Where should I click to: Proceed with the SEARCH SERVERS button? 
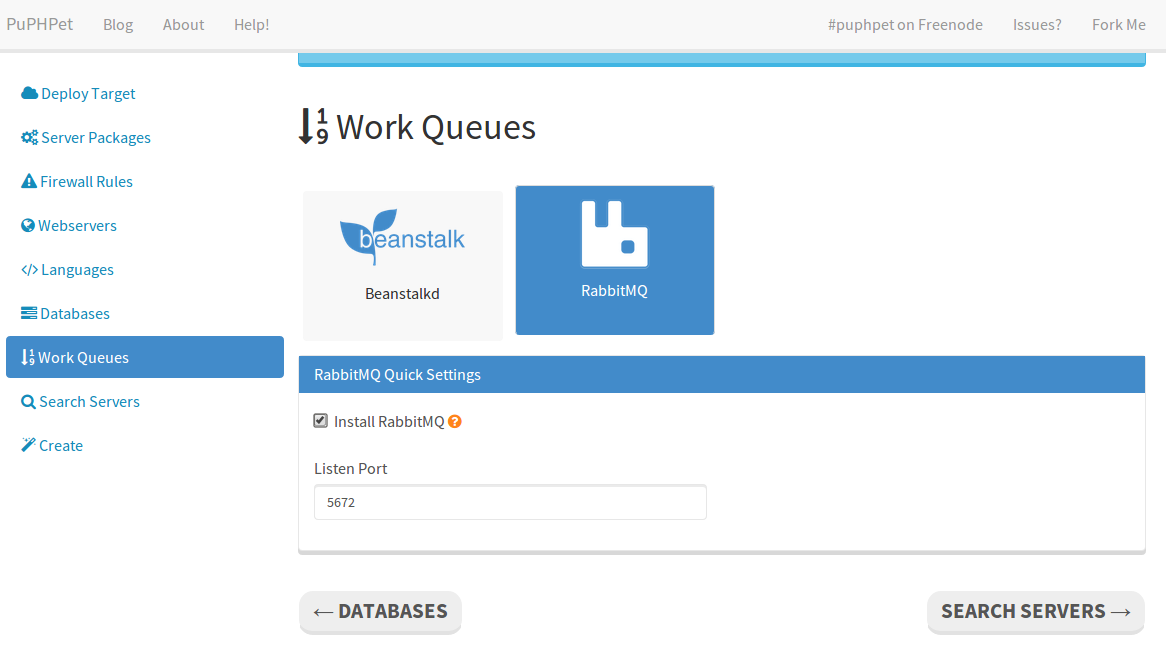tap(1036, 611)
